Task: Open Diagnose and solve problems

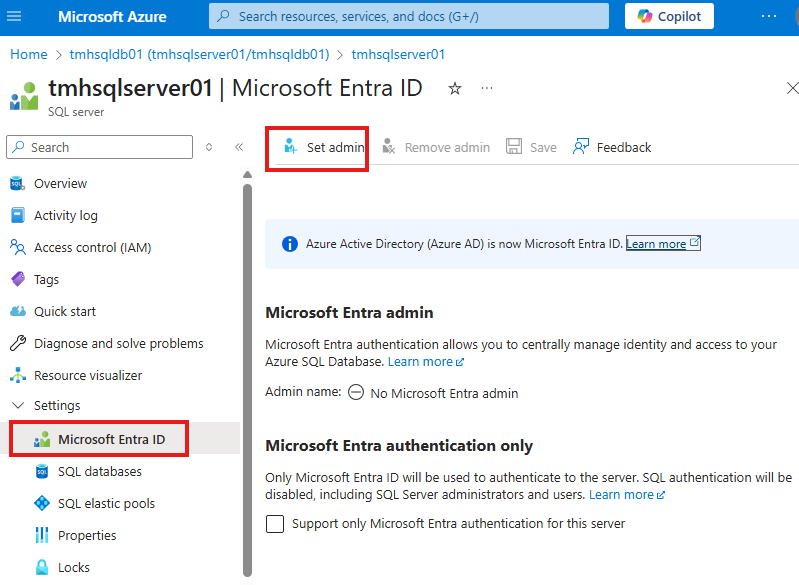Action: 118,343
